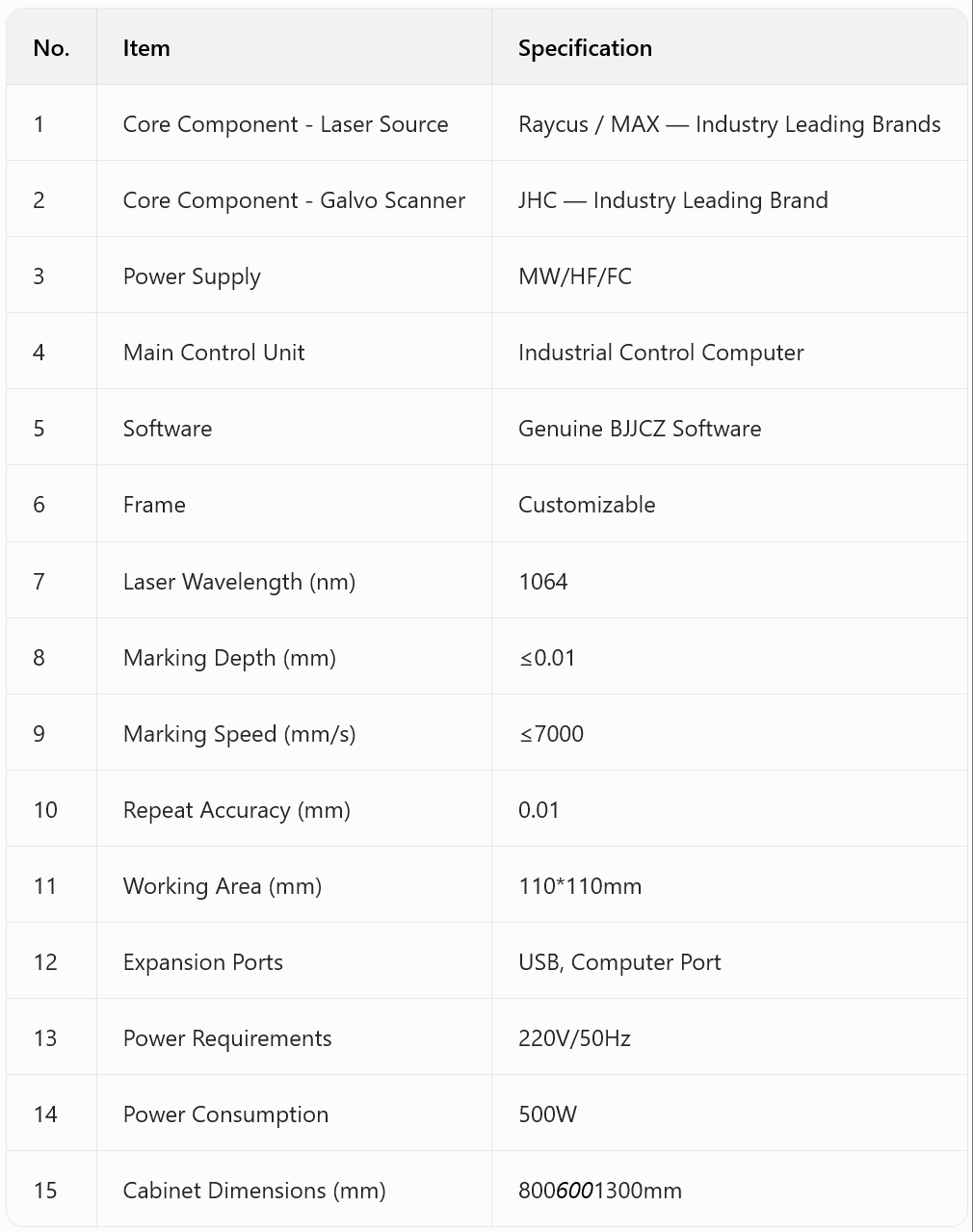This screenshot has height=1232, width=973.
Task: Click the 110*110mm working area value
Action: 580,886
